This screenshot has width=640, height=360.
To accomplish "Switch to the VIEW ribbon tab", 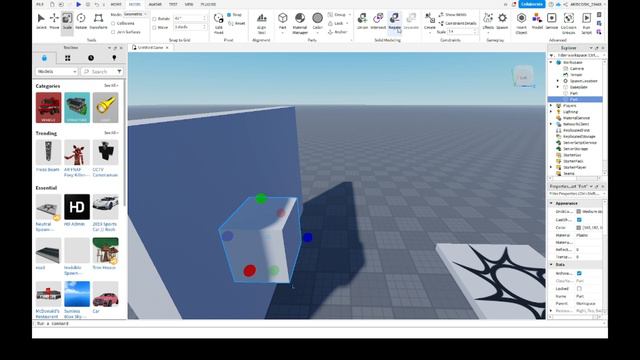I will click(189, 4).
